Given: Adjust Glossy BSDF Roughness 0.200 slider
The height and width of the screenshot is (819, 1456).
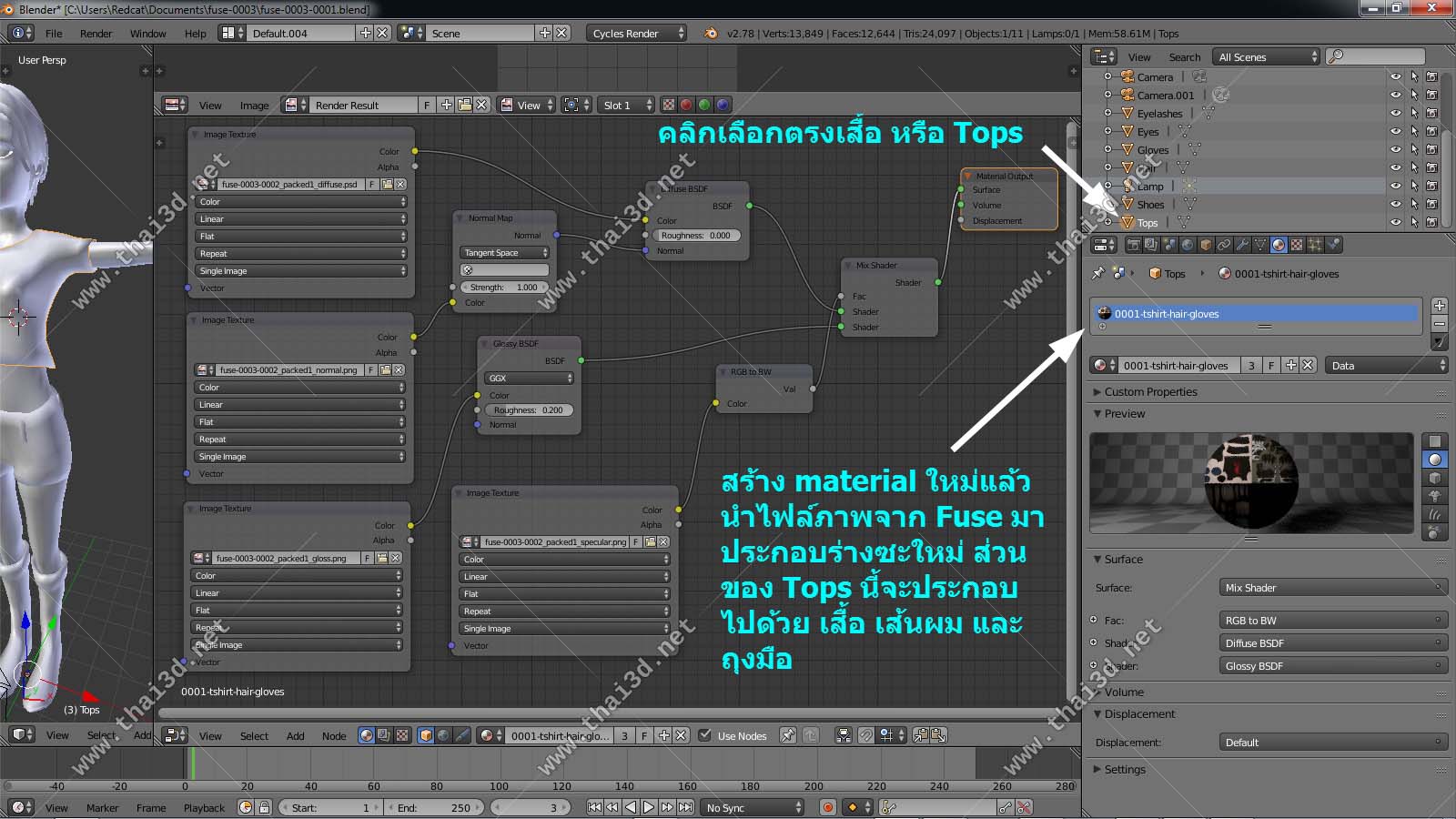Looking at the screenshot, I should pyautogui.click(x=529, y=410).
